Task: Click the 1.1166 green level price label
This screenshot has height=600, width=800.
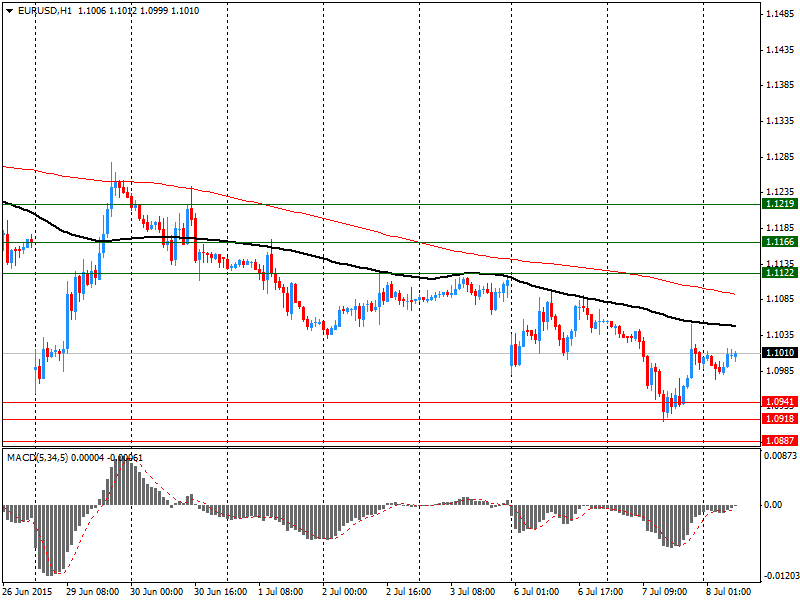Action: tap(780, 242)
